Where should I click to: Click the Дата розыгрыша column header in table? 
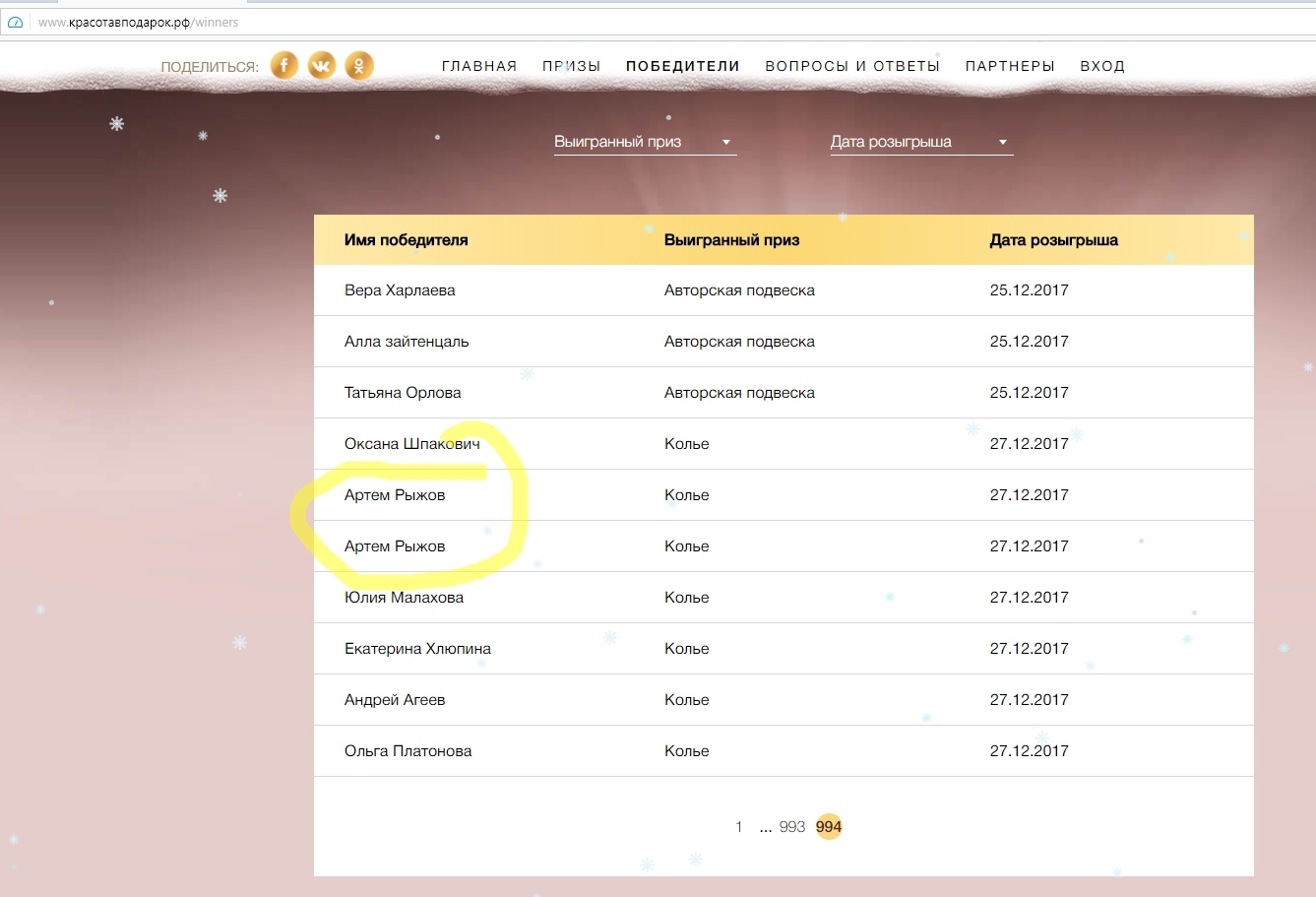coord(1053,240)
